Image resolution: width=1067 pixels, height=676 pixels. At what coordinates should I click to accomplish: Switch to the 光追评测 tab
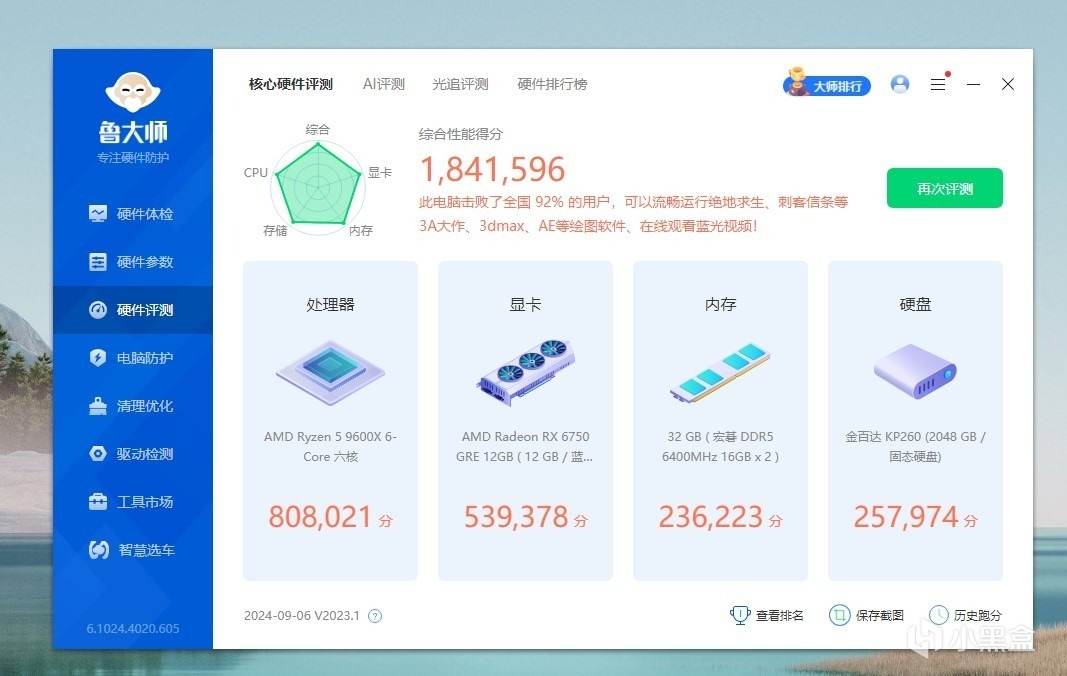(x=461, y=84)
